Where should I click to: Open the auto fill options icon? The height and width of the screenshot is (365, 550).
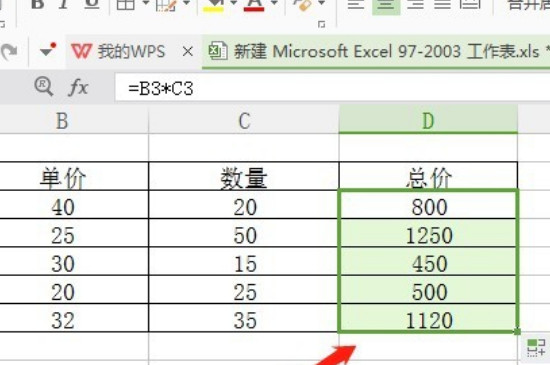click(x=536, y=347)
